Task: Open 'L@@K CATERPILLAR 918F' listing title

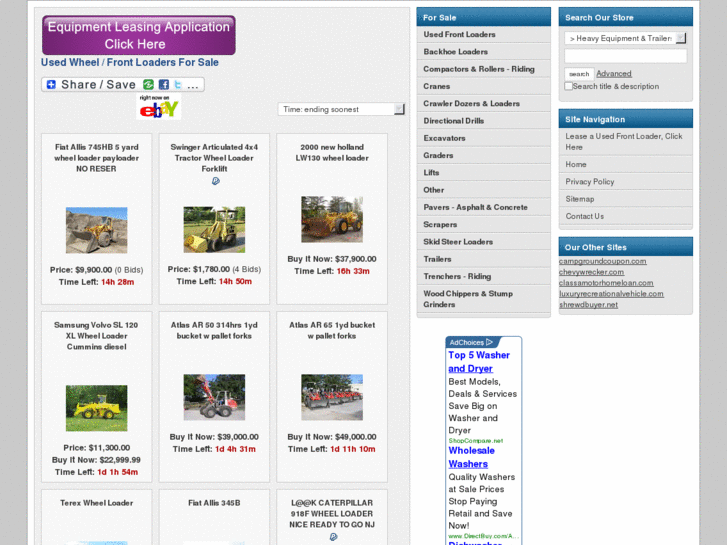Action: [x=332, y=513]
